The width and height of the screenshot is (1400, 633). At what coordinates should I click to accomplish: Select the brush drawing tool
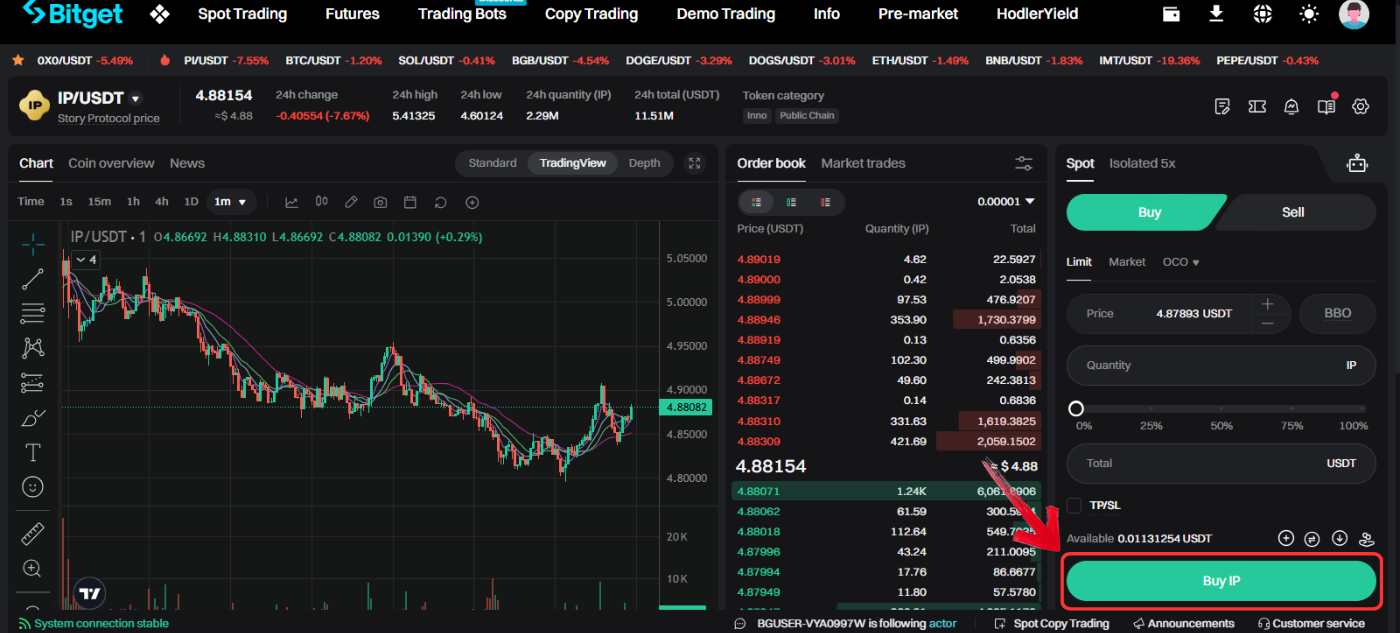[33, 418]
